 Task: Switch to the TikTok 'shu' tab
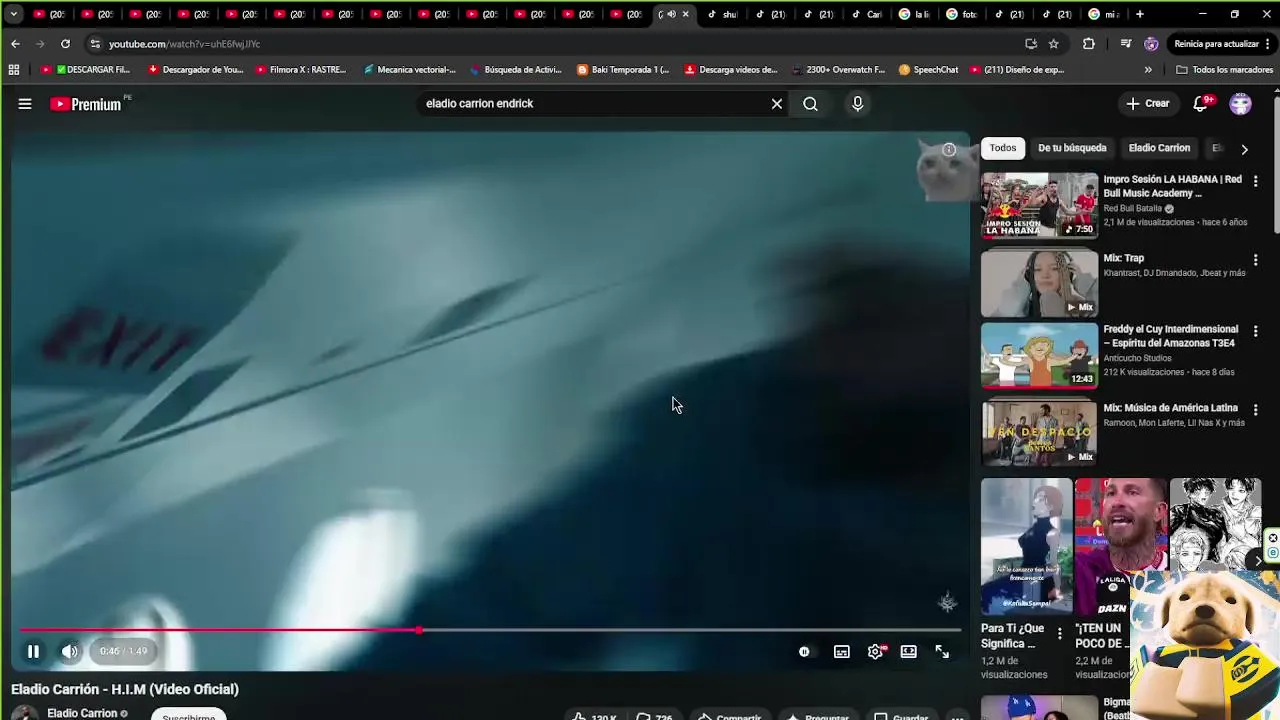pos(722,14)
